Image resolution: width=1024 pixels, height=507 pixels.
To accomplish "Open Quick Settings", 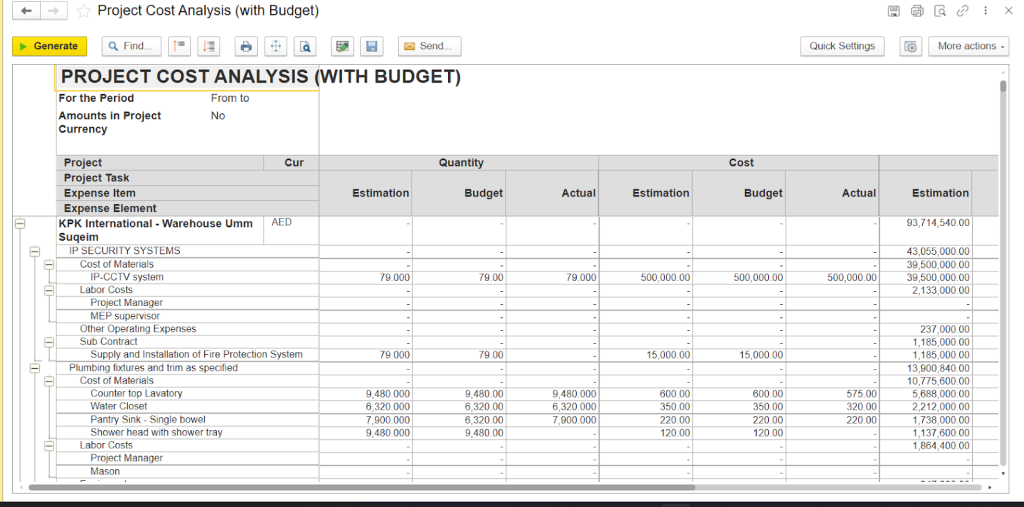I will [842, 46].
